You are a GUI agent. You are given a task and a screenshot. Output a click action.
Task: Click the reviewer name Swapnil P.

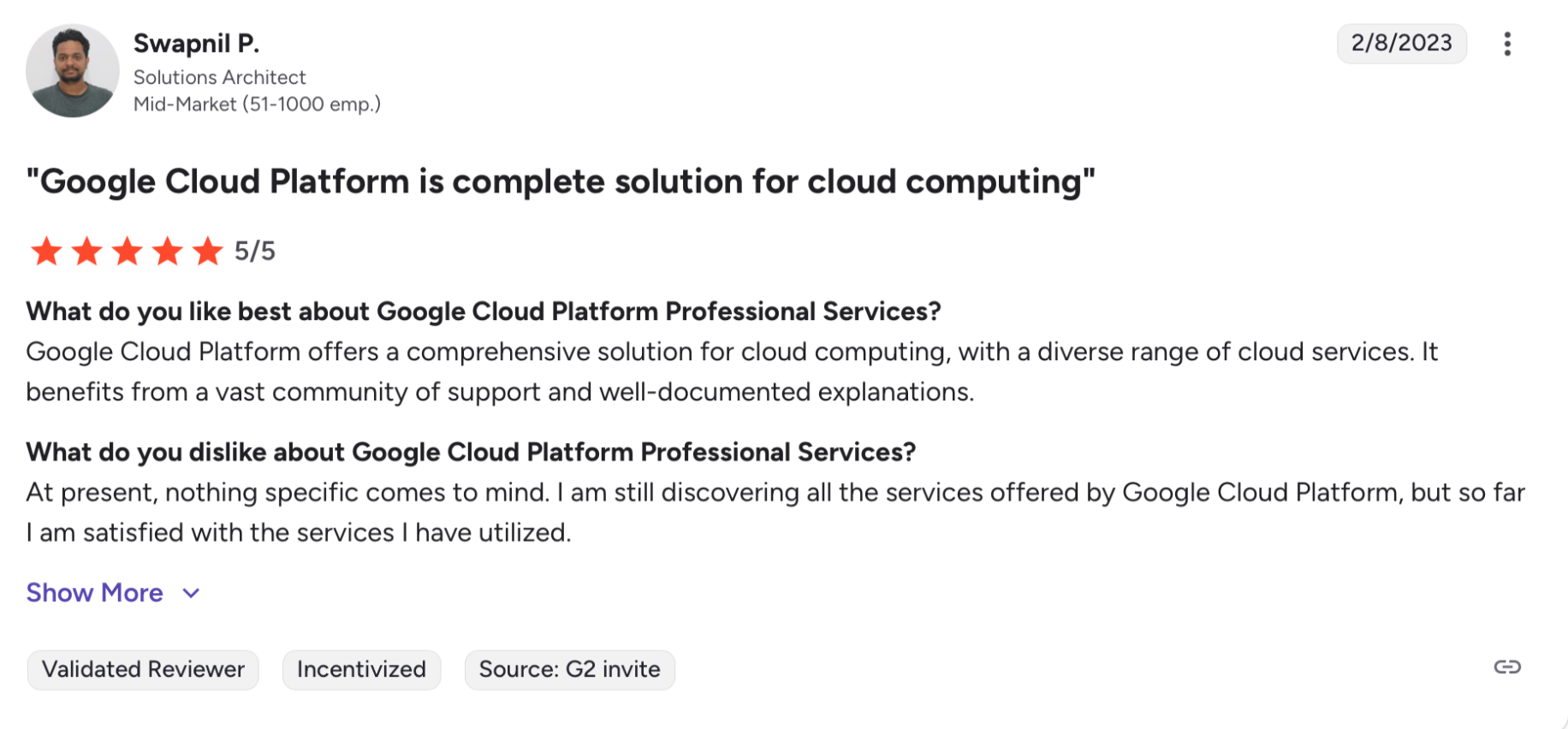[196, 43]
